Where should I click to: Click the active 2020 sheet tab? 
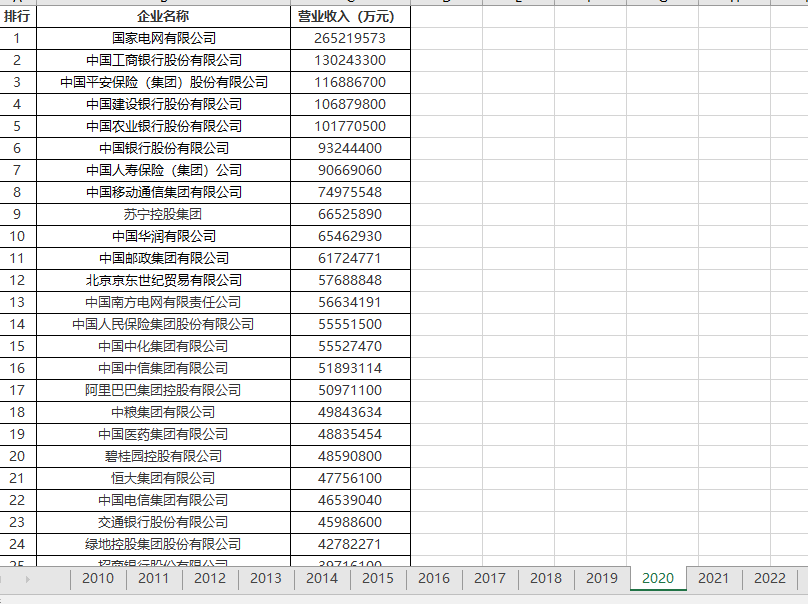click(x=658, y=578)
